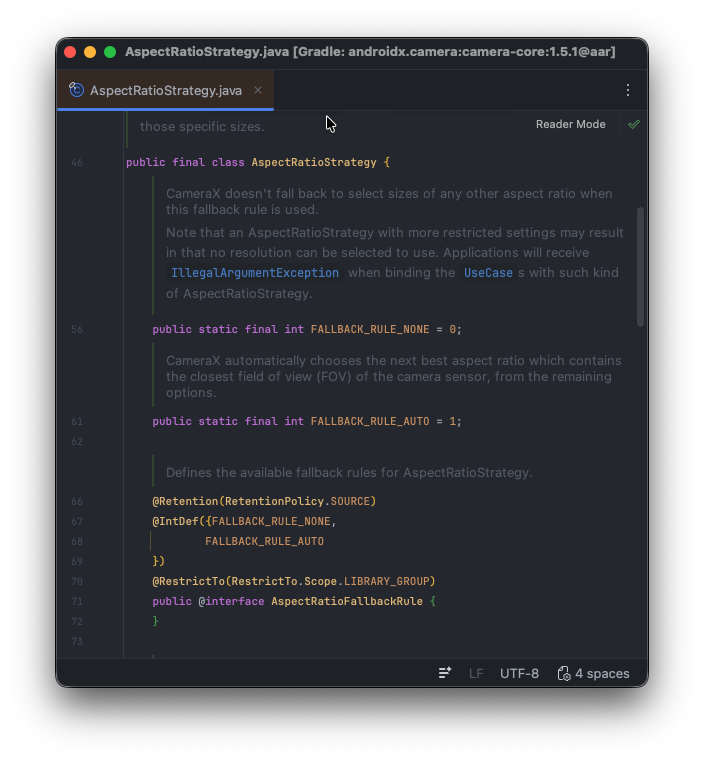Follow the UseCase documentation link
The height and width of the screenshot is (761, 704).
488,273
